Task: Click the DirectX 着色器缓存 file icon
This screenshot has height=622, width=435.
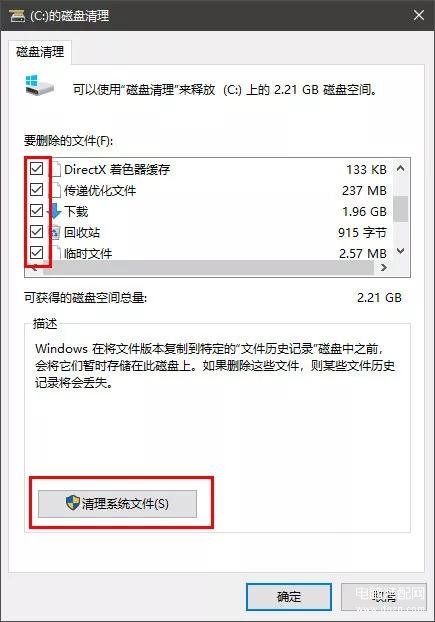Action: point(57,169)
